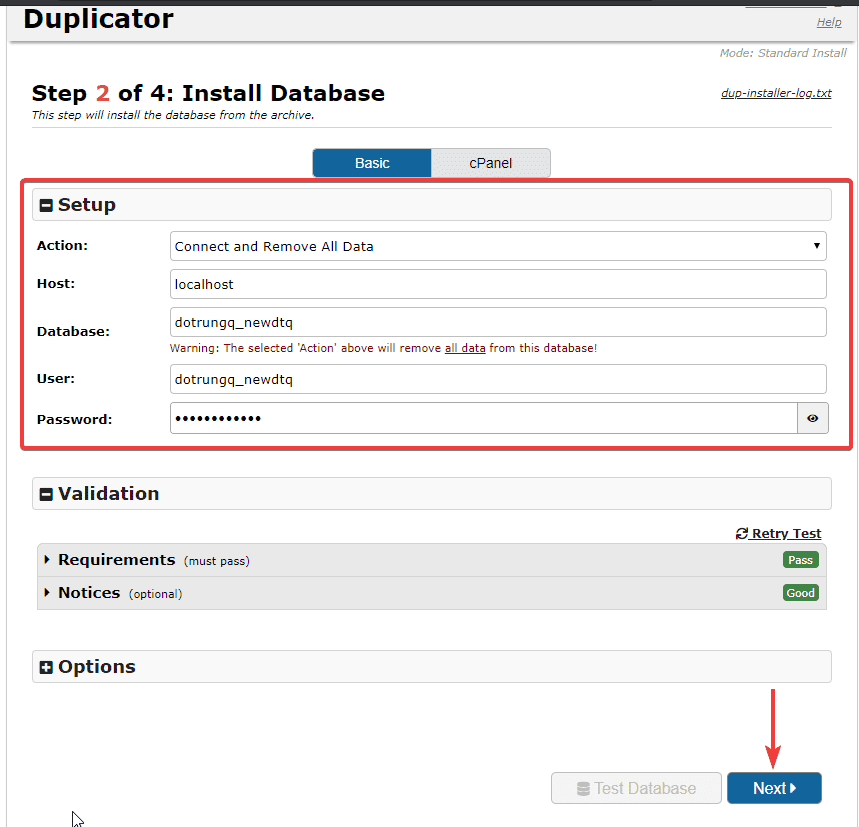This screenshot has height=827, width=859.
Task: Collapse the Validation panel using its minus icon
Action: (46, 493)
